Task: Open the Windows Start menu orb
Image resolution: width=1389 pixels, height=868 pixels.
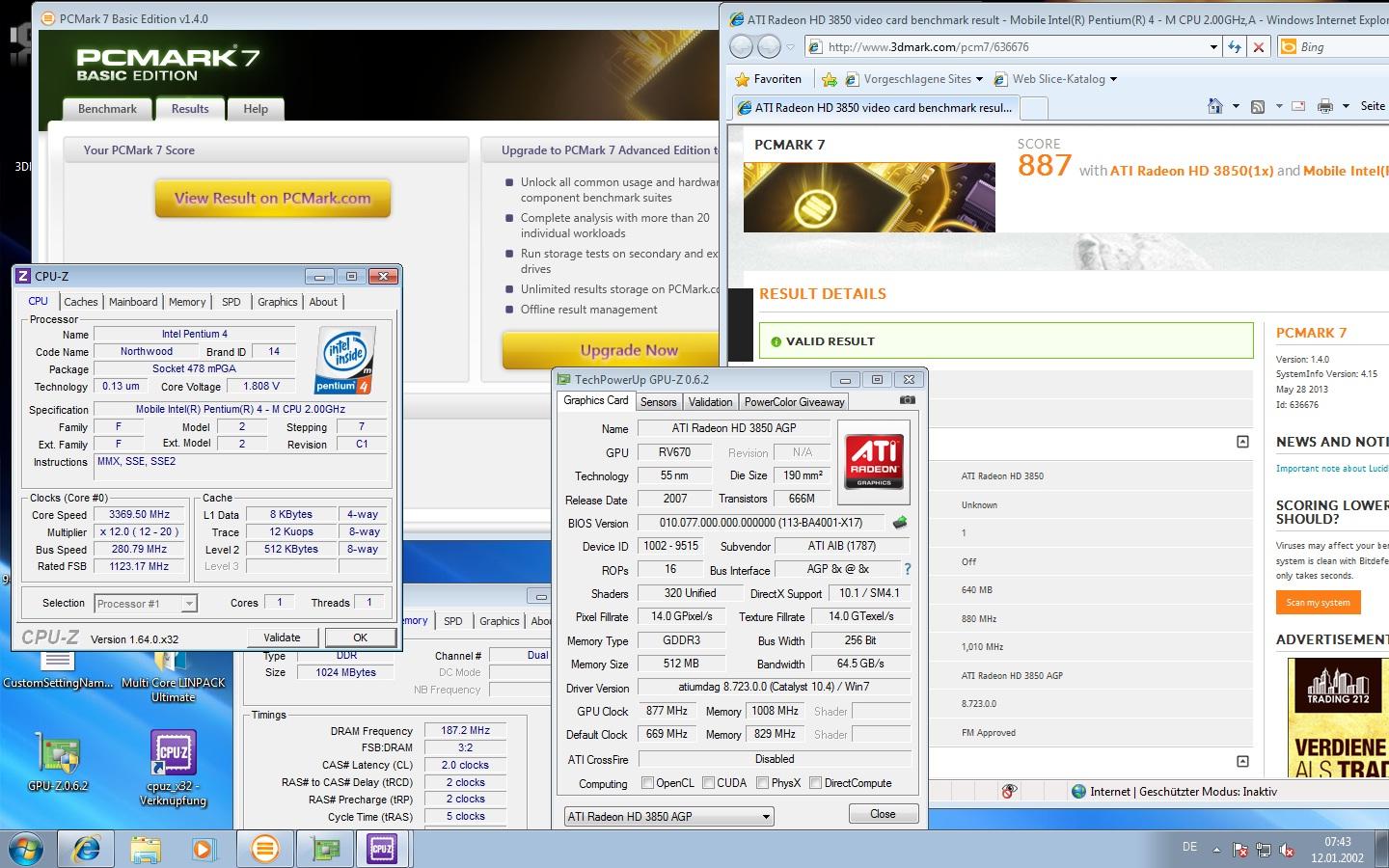Action: pyautogui.click(x=25, y=849)
